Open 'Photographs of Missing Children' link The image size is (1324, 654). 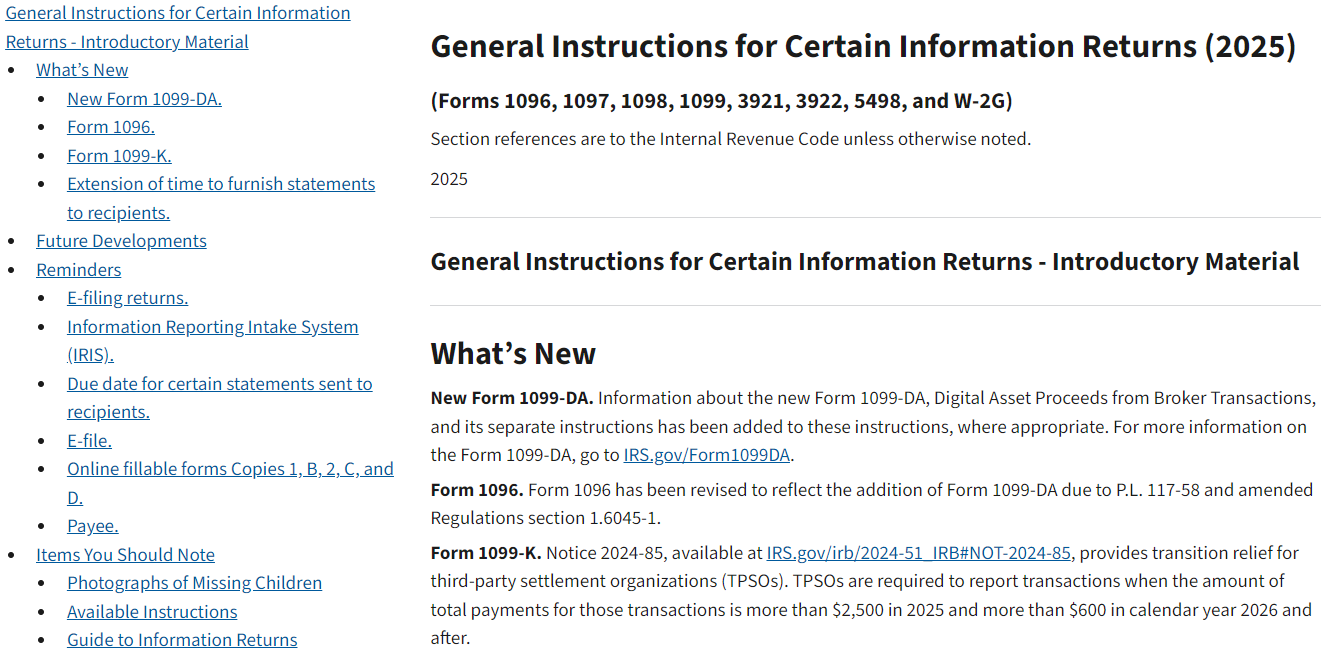click(194, 583)
